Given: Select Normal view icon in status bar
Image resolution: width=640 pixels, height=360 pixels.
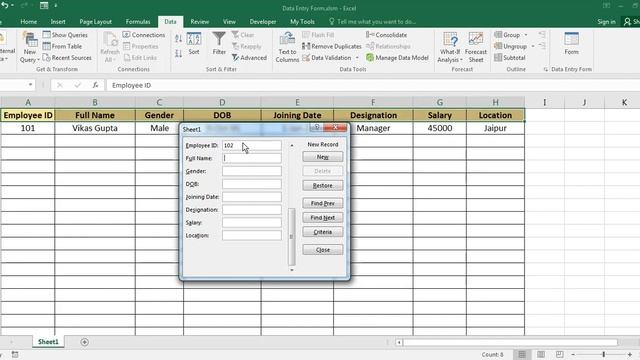Looking at the screenshot, I should 522,354.
